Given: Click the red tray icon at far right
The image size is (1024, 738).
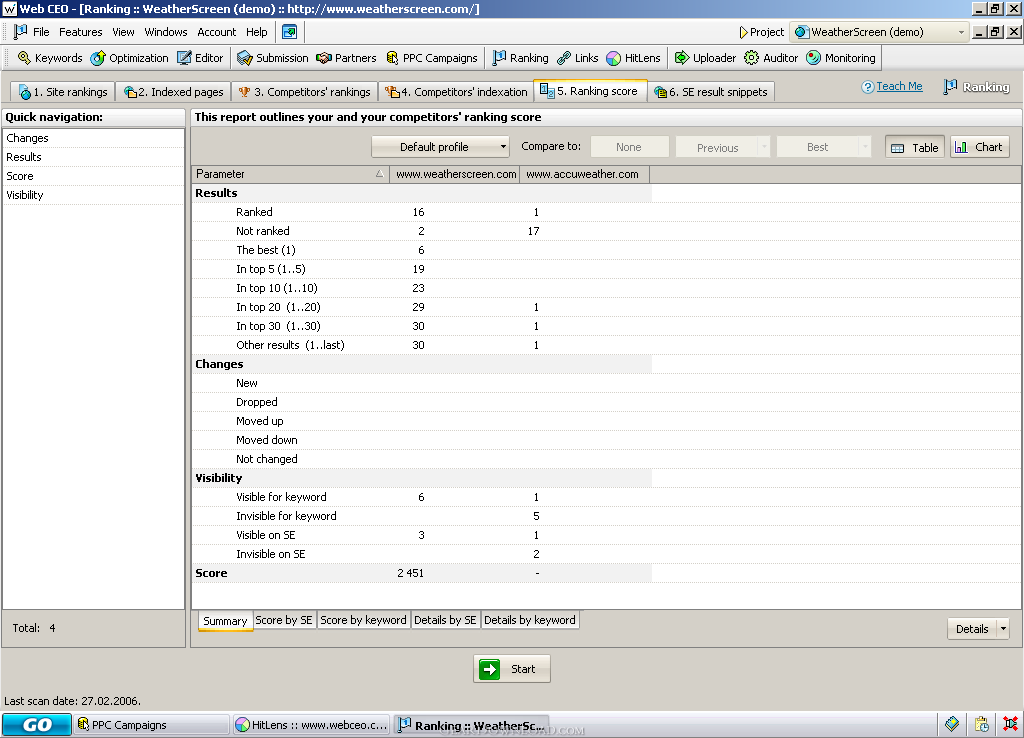Looking at the screenshot, I should (x=1010, y=724).
